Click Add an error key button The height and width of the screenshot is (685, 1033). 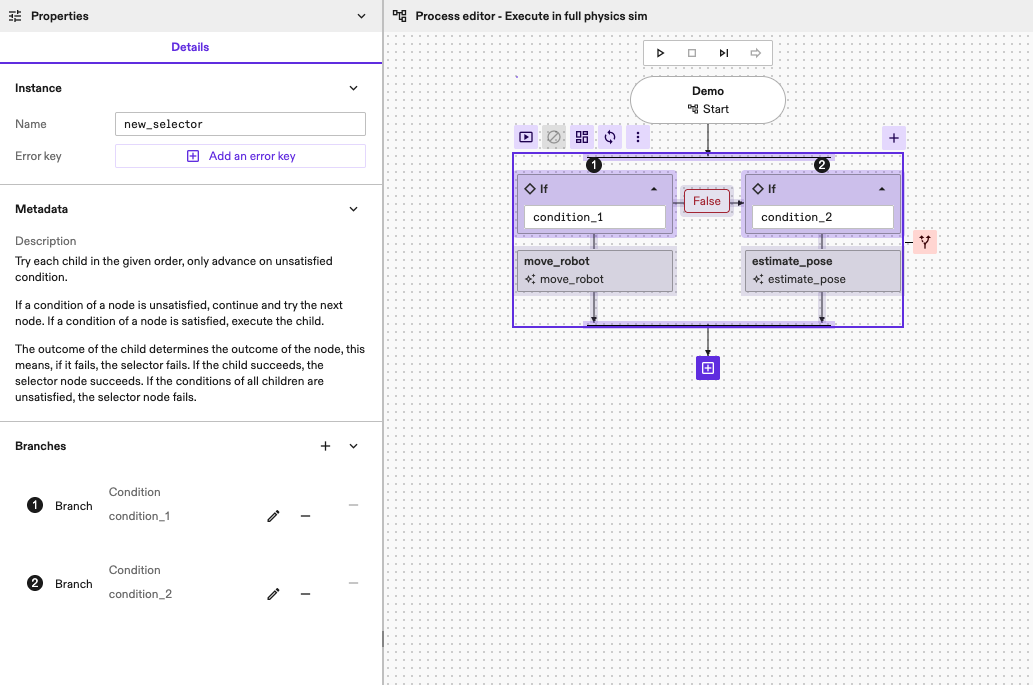click(241, 156)
